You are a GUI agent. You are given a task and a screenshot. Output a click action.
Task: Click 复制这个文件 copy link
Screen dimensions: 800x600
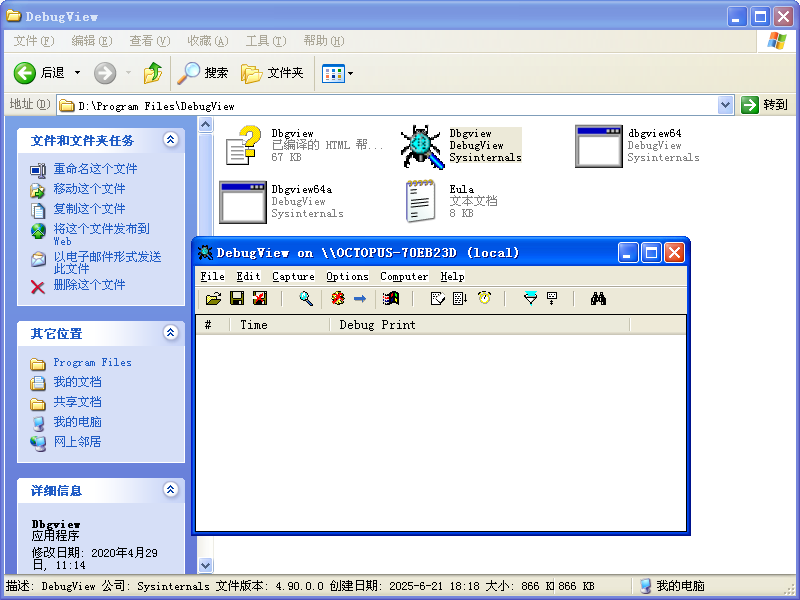click(89, 209)
